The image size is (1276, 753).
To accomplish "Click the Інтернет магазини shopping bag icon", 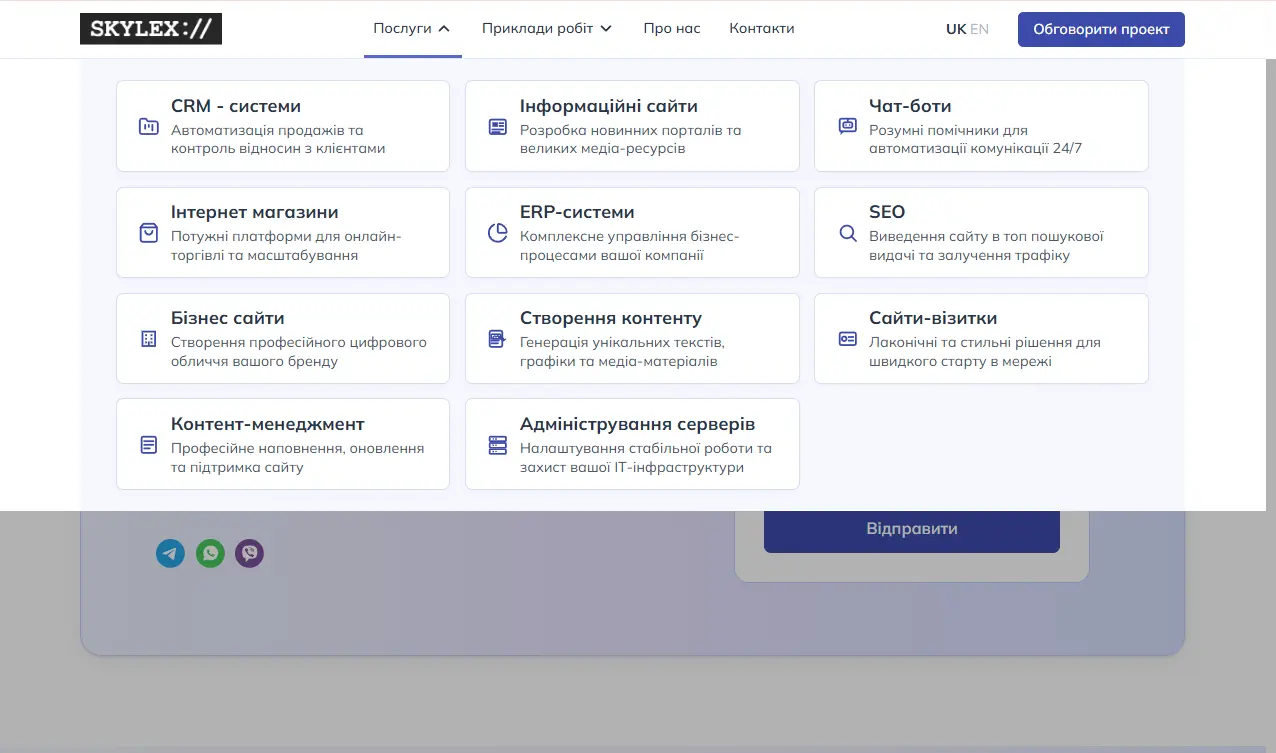I will pos(148,233).
